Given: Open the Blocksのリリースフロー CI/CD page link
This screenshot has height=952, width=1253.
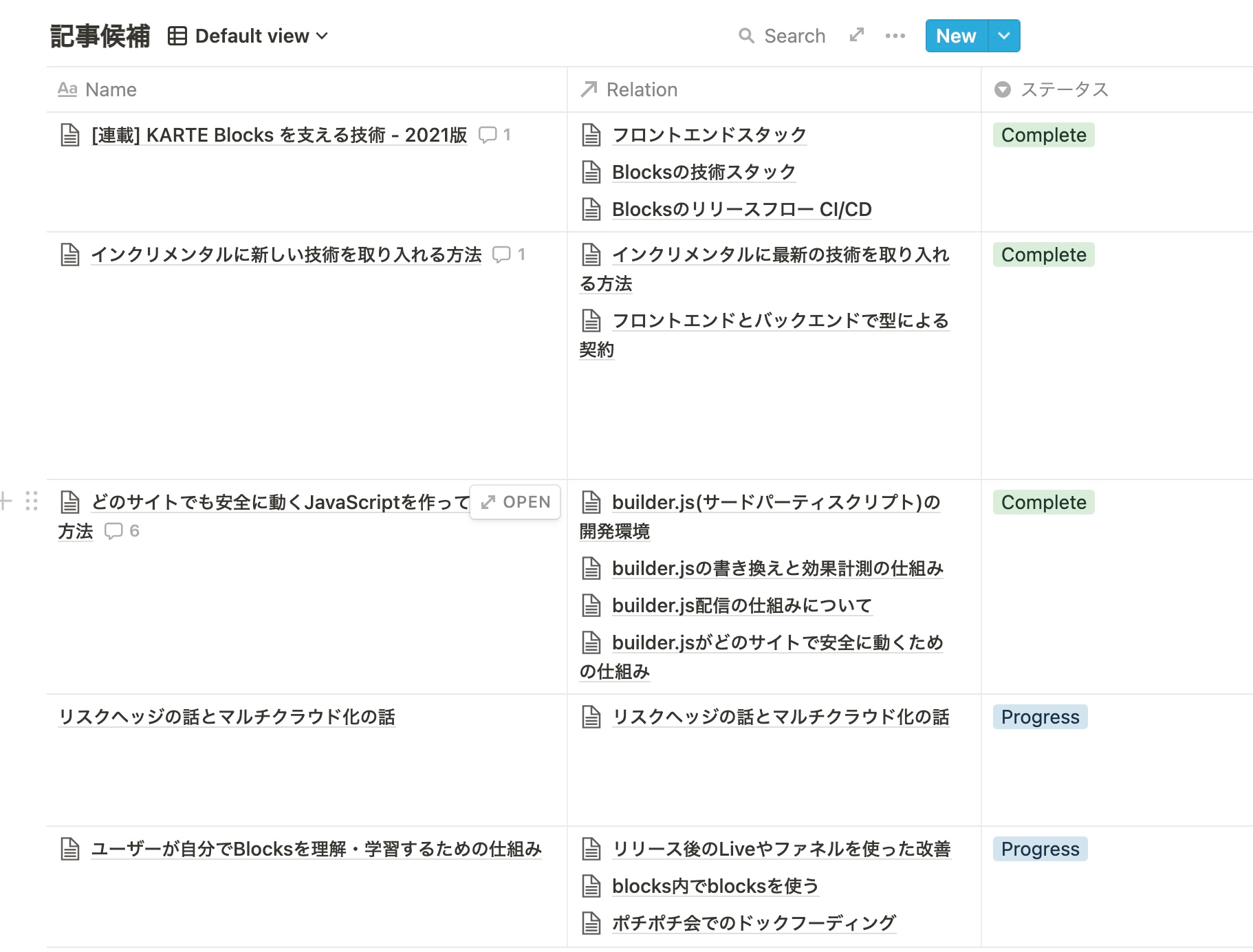Looking at the screenshot, I should pos(741,209).
